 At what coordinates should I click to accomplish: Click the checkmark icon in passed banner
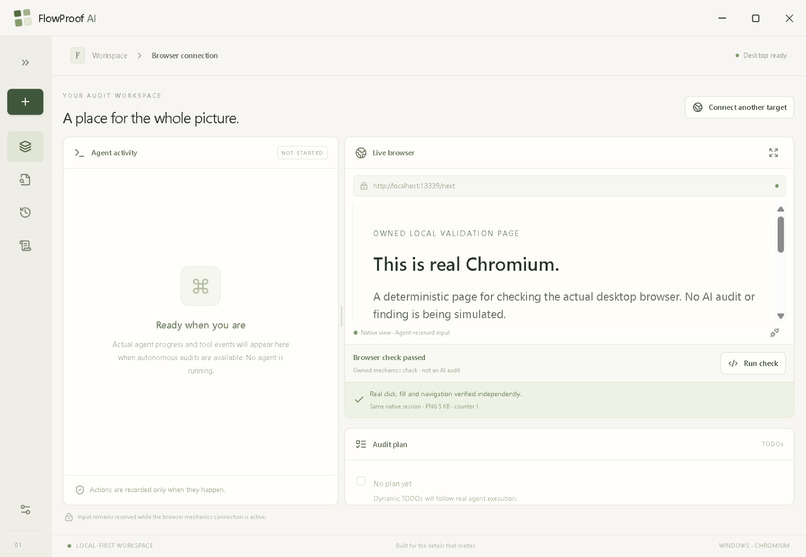pyautogui.click(x=359, y=399)
